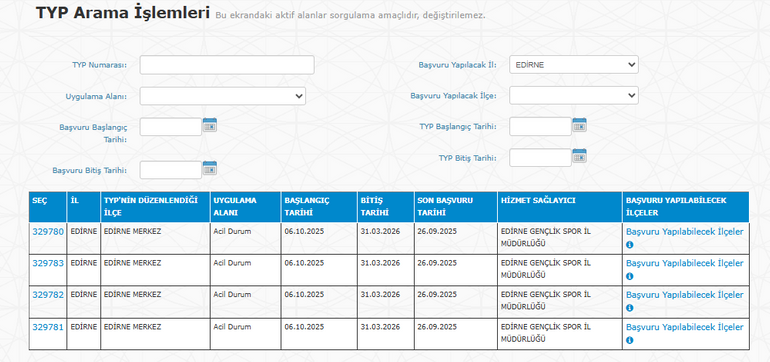The width and height of the screenshot is (770, 362).
Task: Open calendar for TYP Başlangıç Tarihi
Action: coord(579,125)
